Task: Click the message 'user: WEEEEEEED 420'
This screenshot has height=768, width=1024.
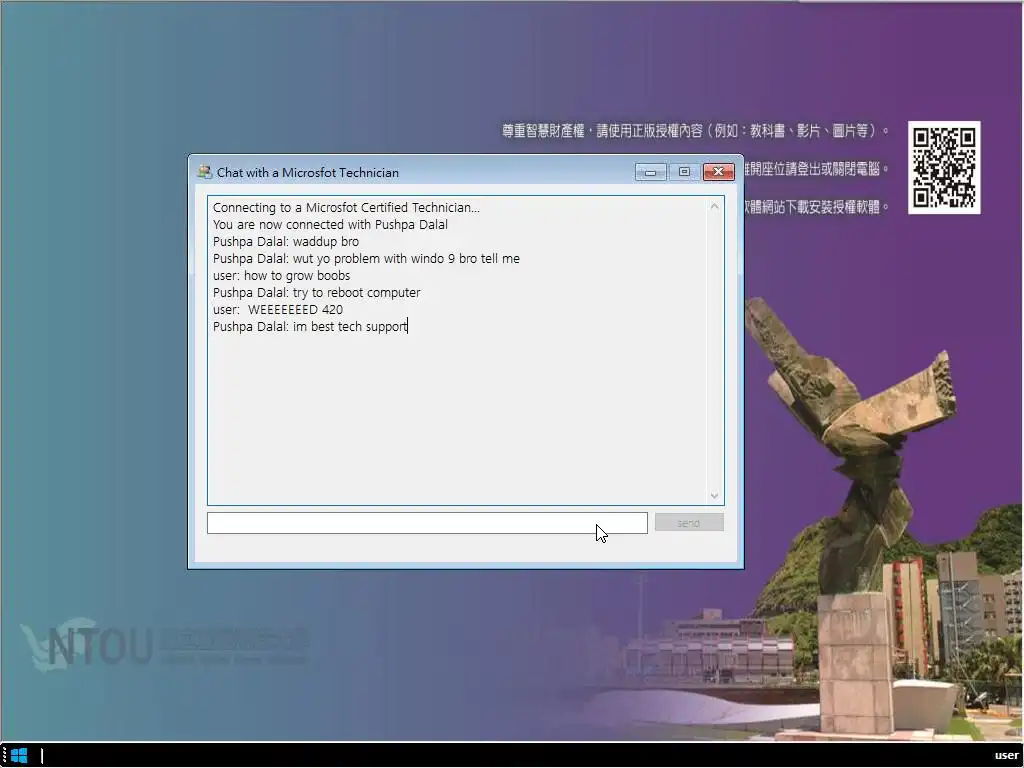Action: pyautogui.click(x=278, y=310)
